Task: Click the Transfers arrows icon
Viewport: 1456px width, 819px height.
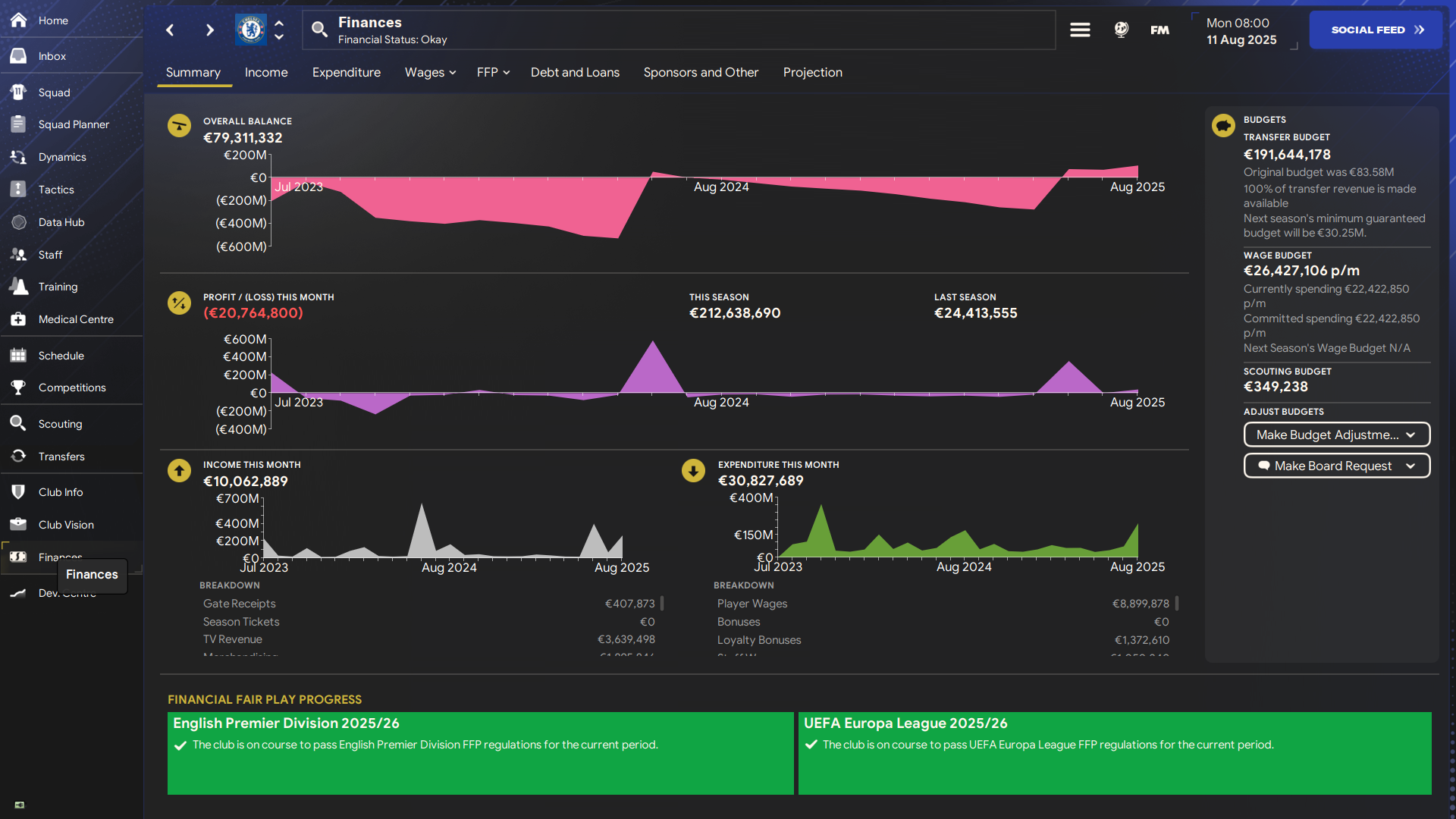Action: (x=18, y=457)
